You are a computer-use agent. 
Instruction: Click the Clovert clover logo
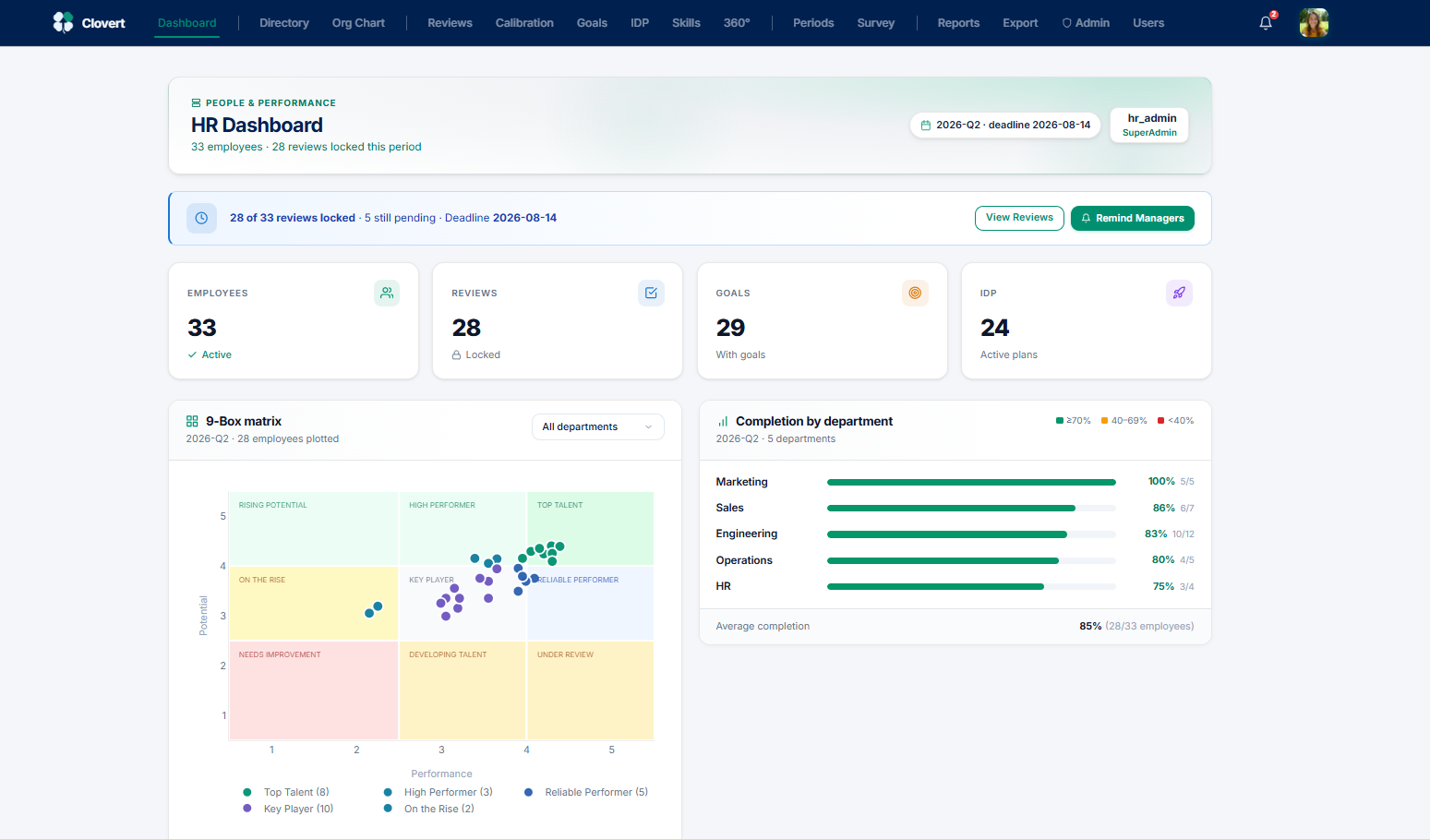[x=63, y=22]
